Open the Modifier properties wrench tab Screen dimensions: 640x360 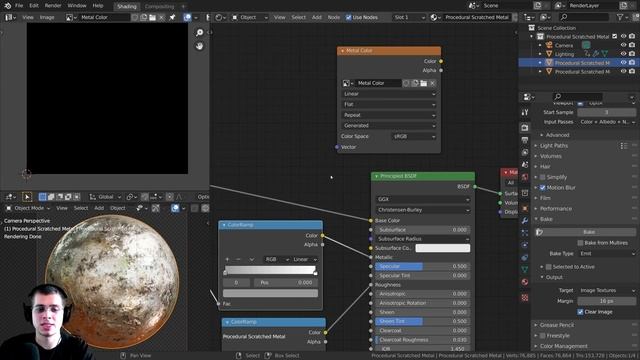525,220
